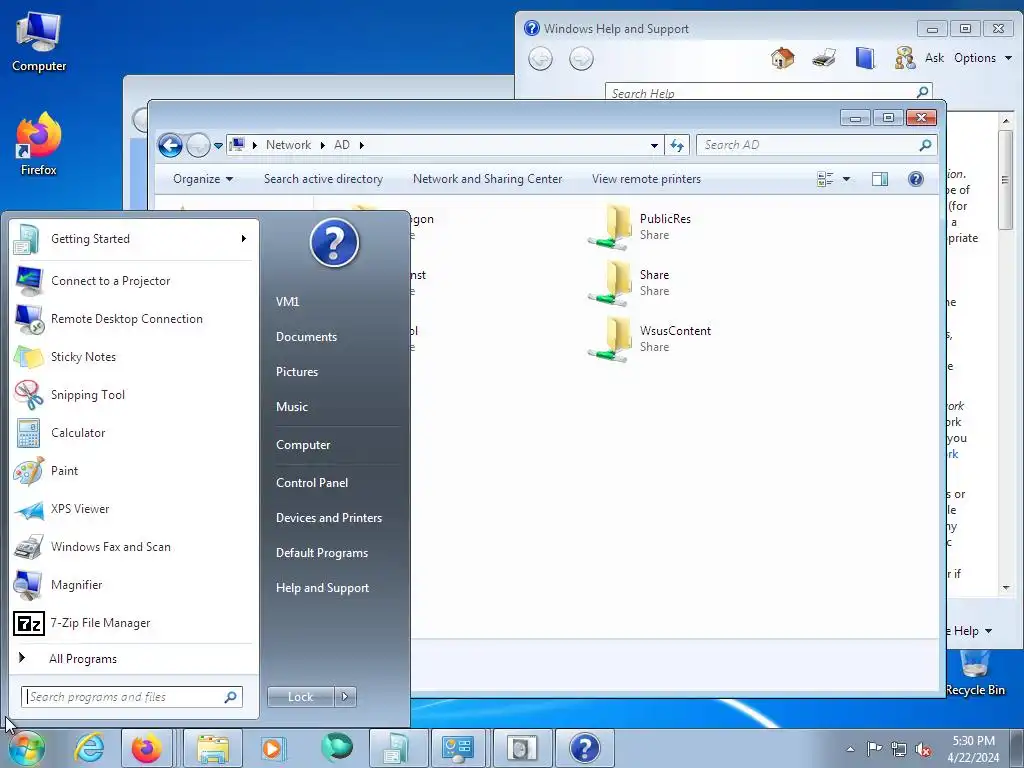Click the Lock button

point(300,697)
